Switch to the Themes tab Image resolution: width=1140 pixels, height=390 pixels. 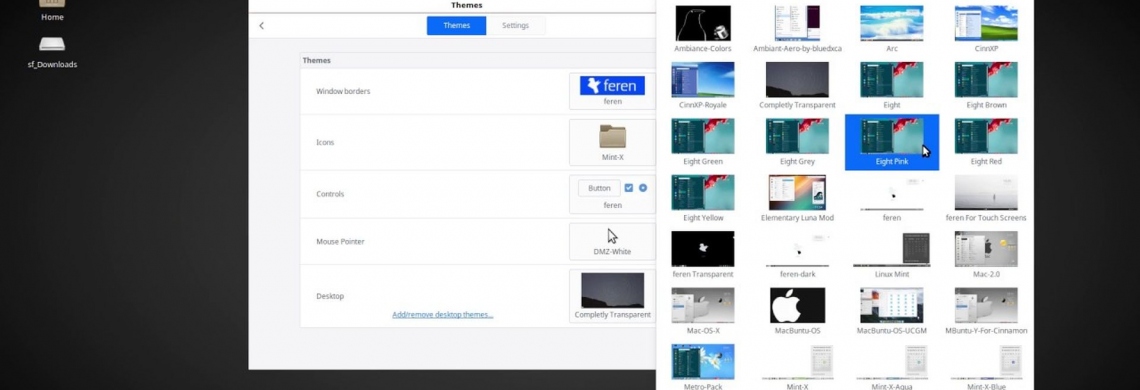(x=457, y=25)
